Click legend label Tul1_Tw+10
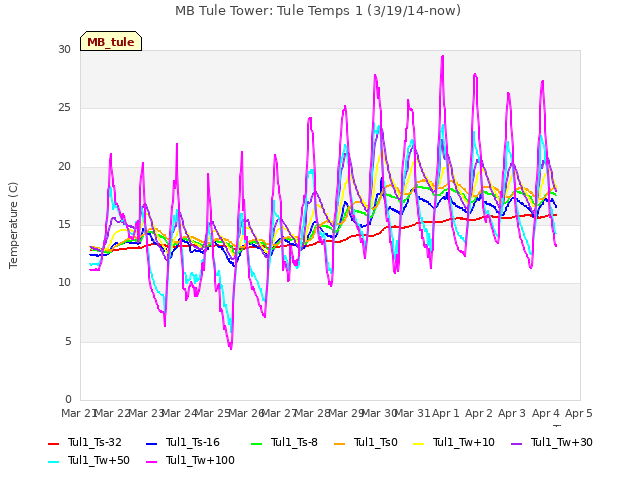Image resolution: width=640 pixels, height=480 pixels. pos(464,442)
